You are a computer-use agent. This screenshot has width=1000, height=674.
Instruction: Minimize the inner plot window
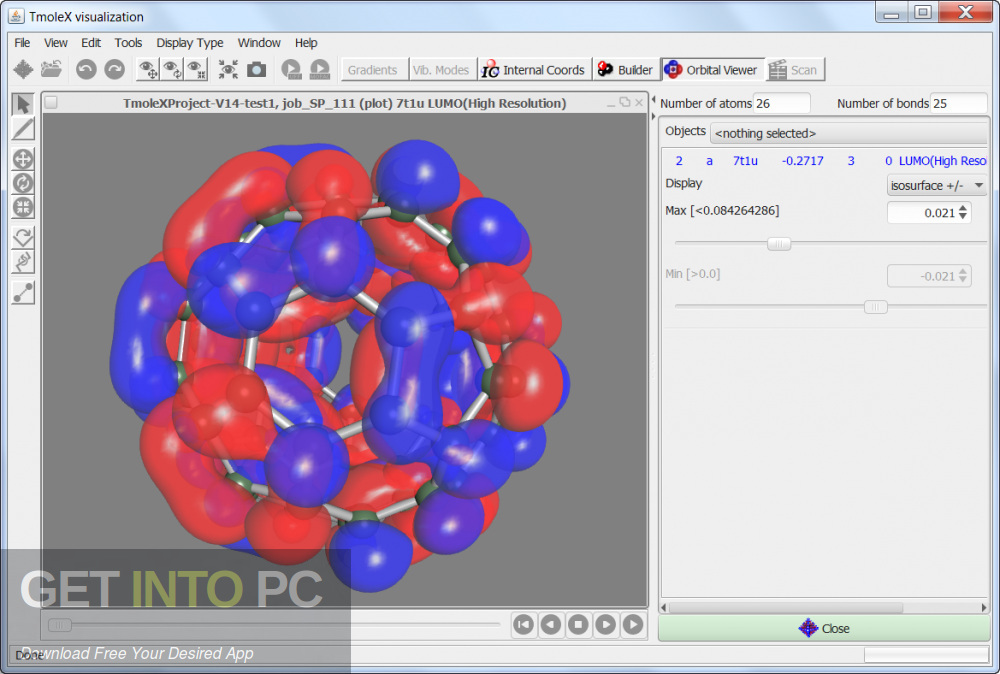click(x=611, y=103)
